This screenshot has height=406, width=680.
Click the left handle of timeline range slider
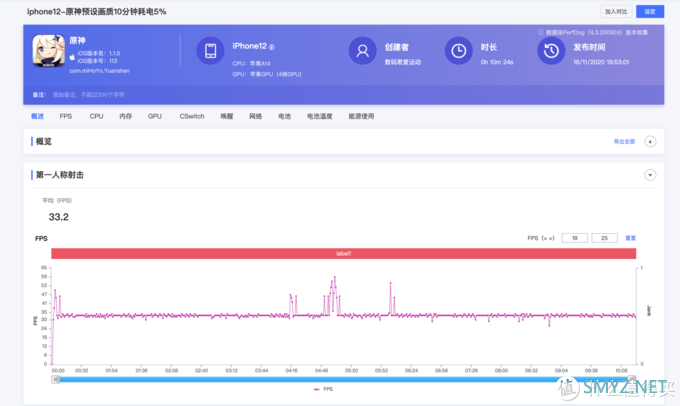tap(56, 380)
